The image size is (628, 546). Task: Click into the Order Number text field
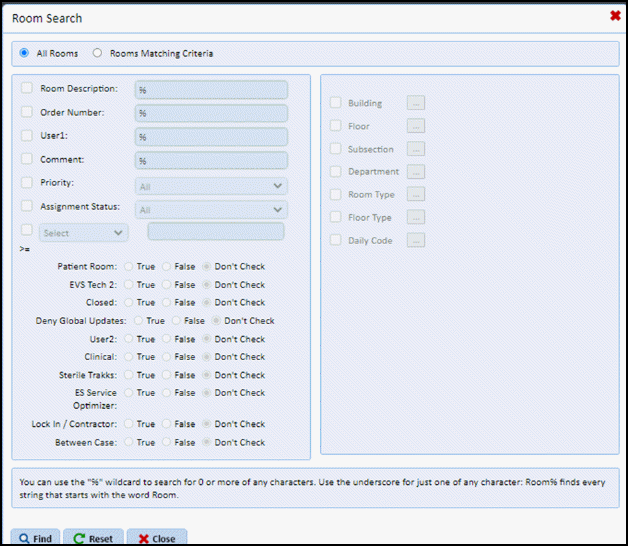pos(211,113)
